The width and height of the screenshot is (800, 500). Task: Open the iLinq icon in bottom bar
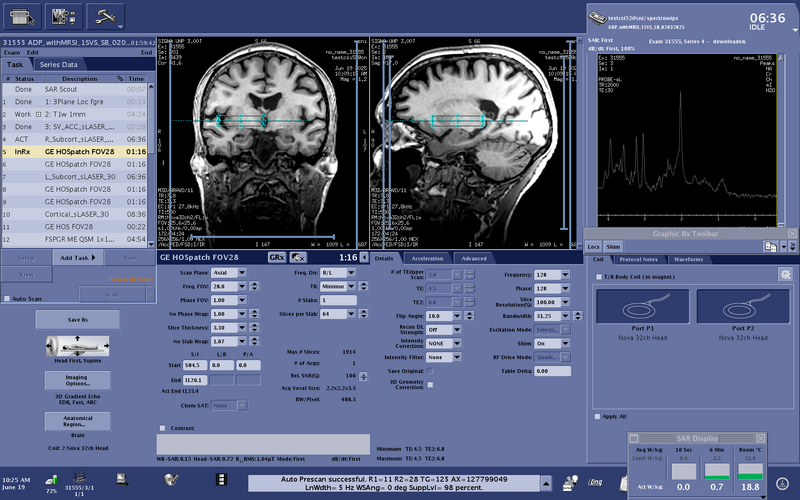click(595, 482)
